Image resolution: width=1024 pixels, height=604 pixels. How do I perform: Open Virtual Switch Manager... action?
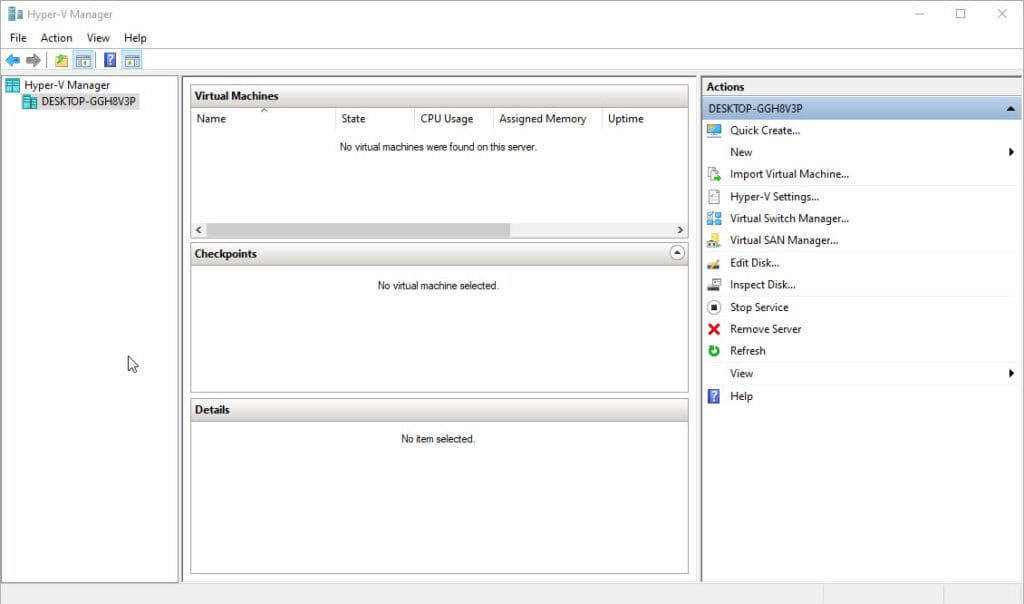[x=790, y=219]
